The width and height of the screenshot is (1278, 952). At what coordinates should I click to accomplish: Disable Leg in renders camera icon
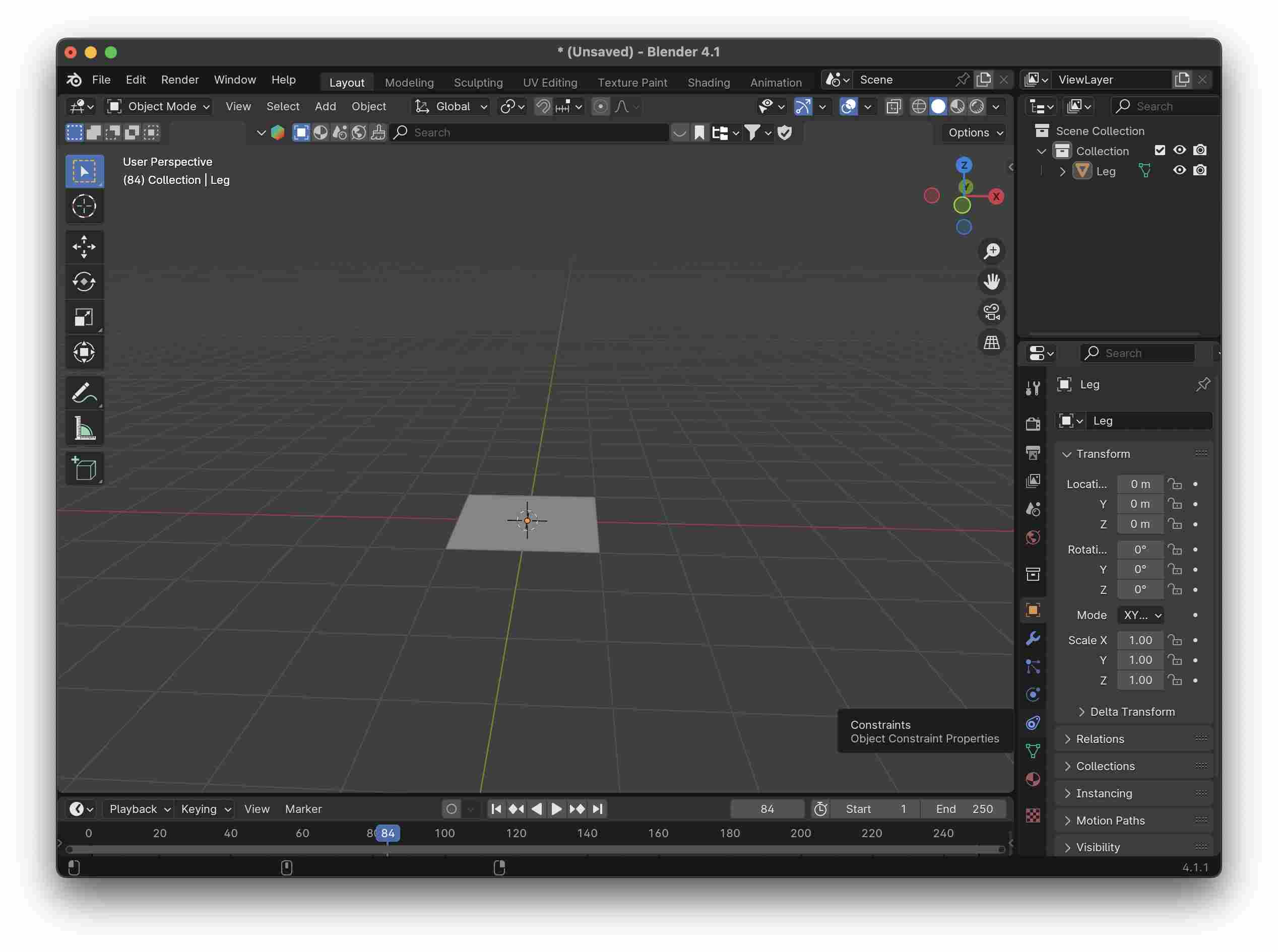pyautogui.click(x=1199, y=171)
